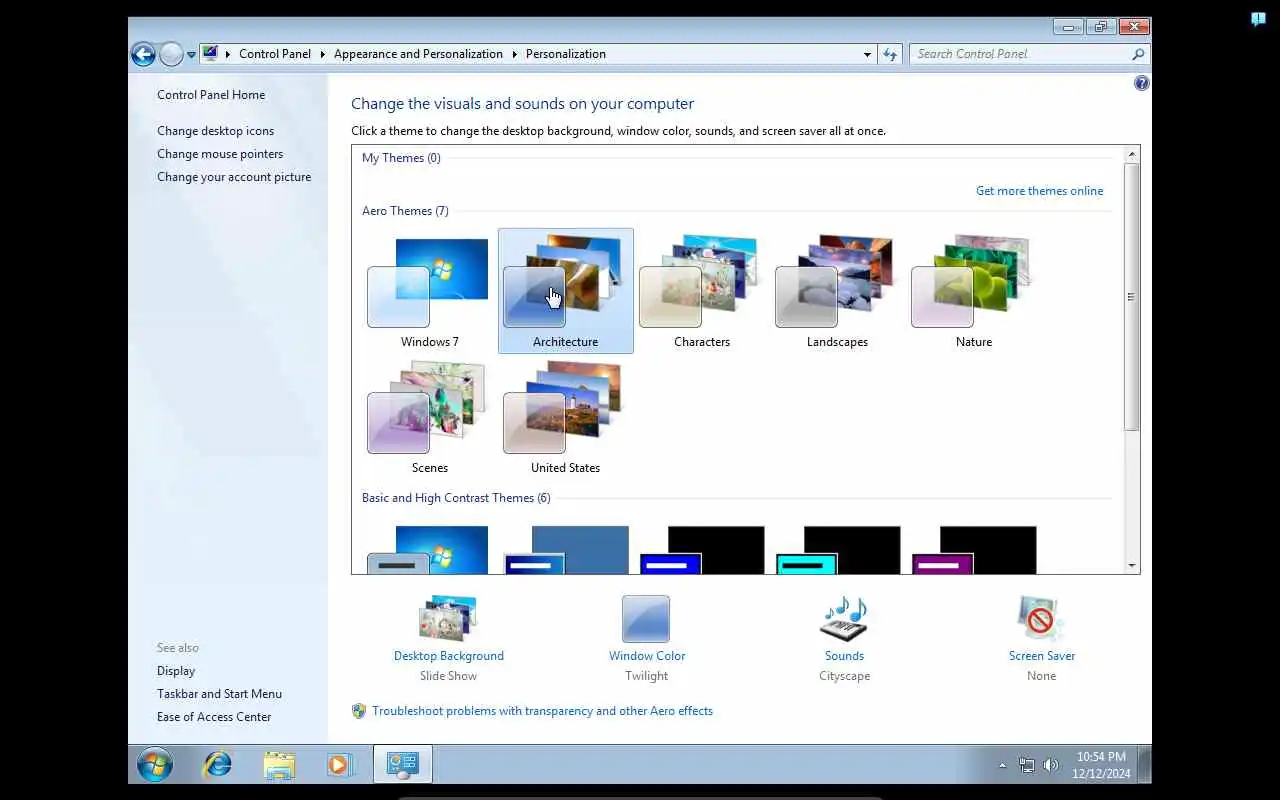This screenshot has height=800, width=1280.
Task: Open the Sounds keyboard icon
Action: tap(844, 618)
